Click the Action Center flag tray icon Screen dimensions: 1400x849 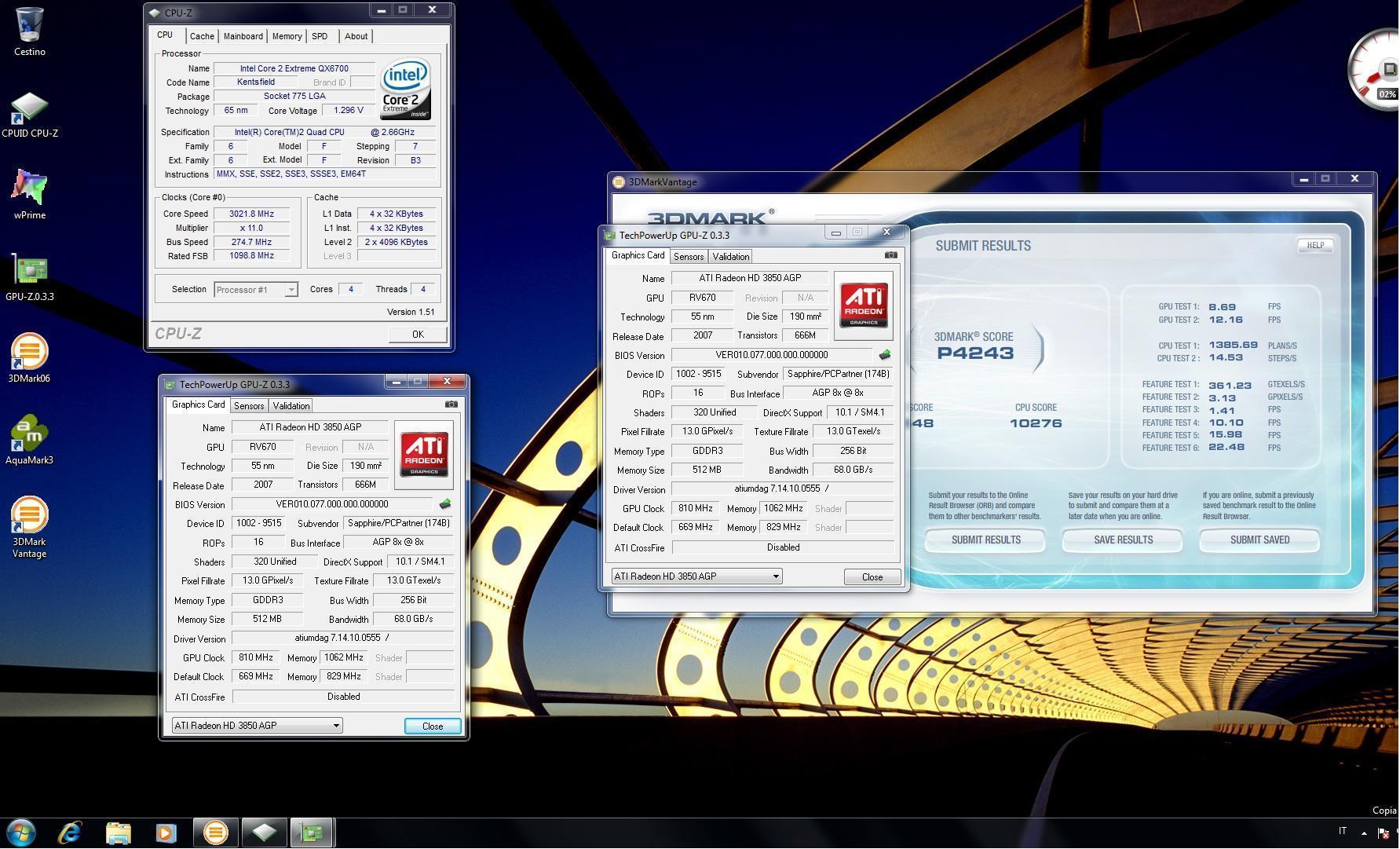click(1384, 833)
